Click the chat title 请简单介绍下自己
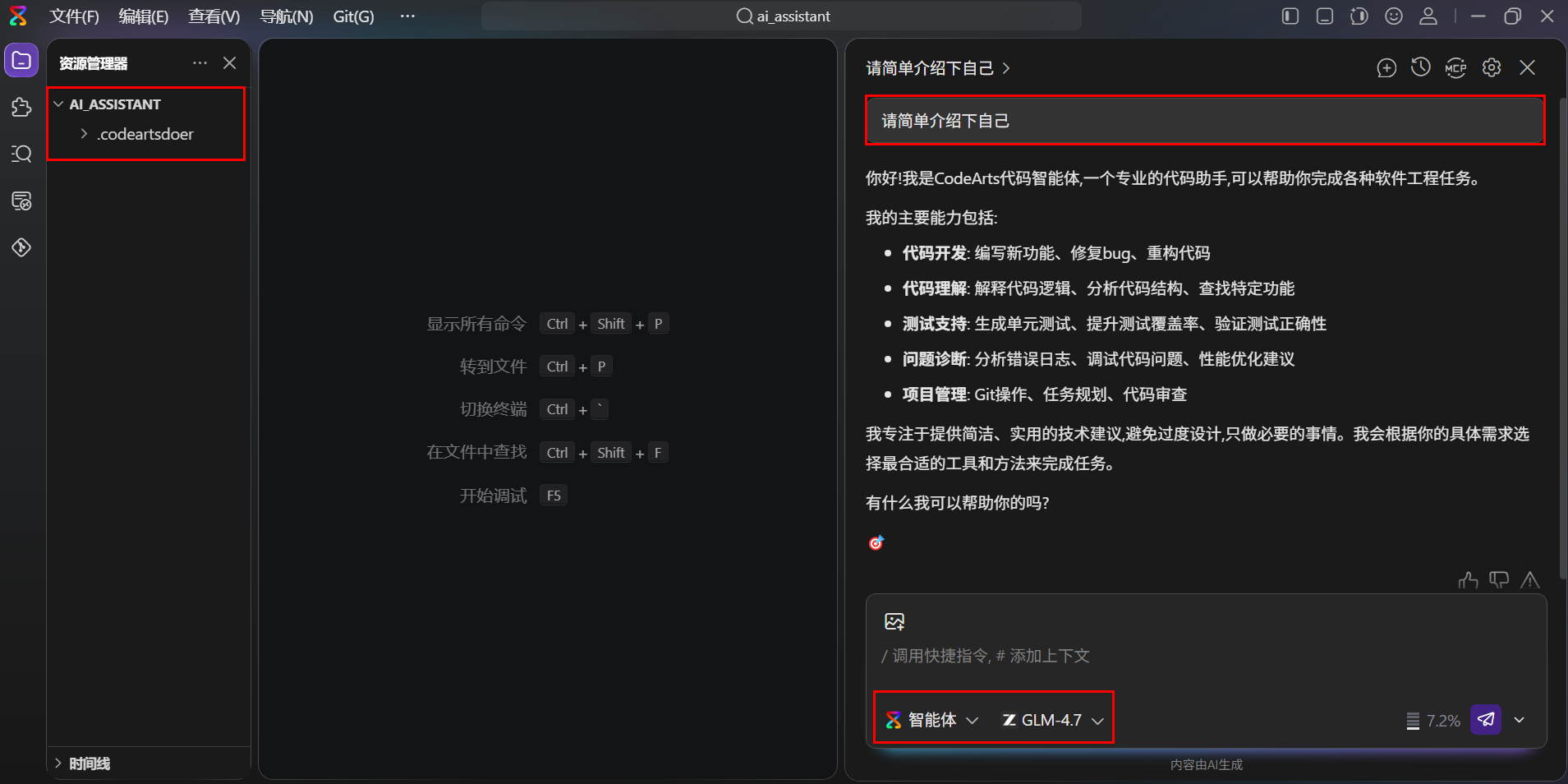This screenshot has height=784, width=1568. [x=930, y=68]
